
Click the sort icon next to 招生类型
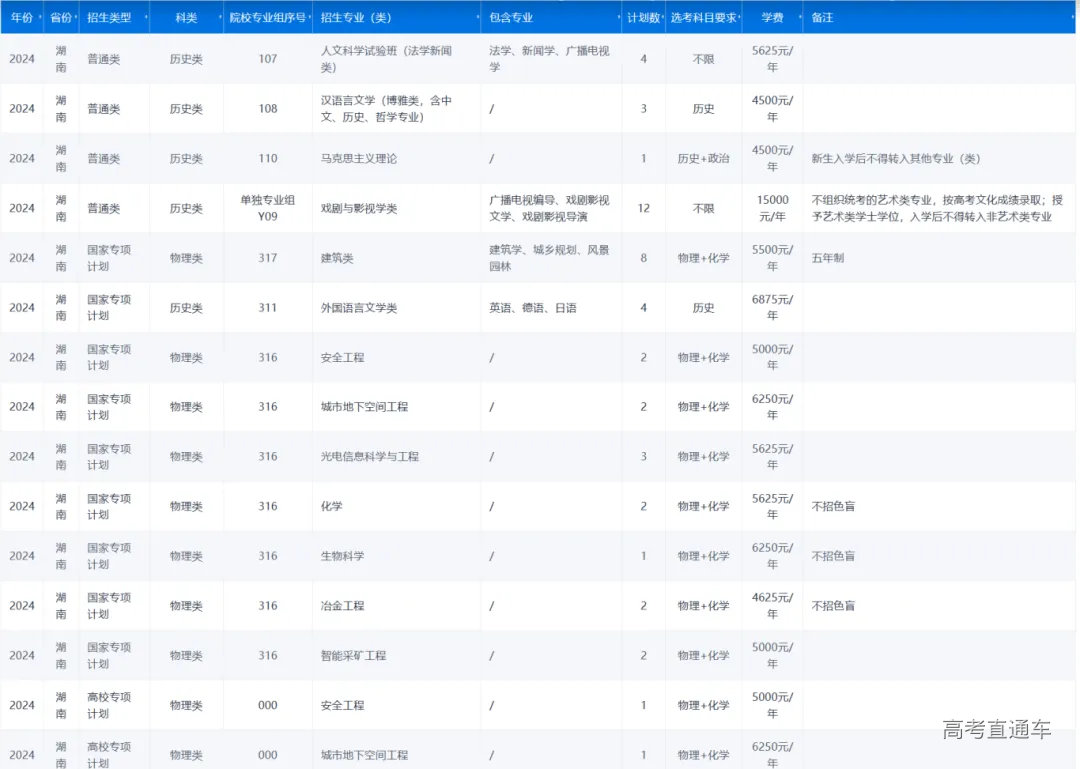[x=146, y=17]
